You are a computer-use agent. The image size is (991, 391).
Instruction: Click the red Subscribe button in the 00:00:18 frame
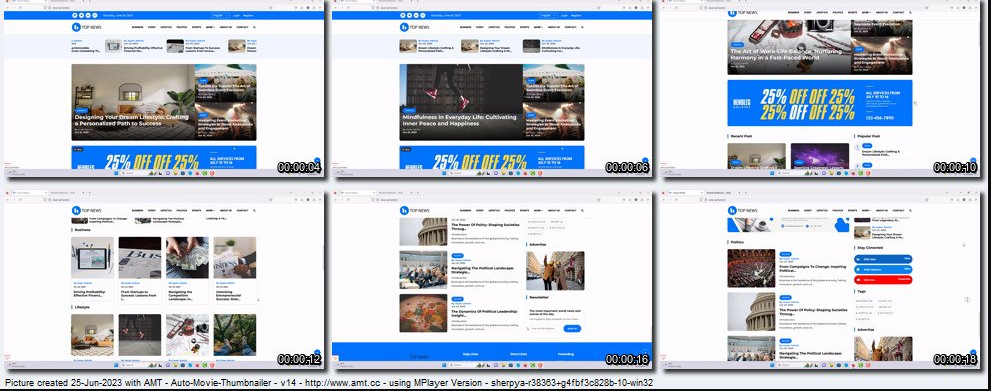[x=883, y=279]
